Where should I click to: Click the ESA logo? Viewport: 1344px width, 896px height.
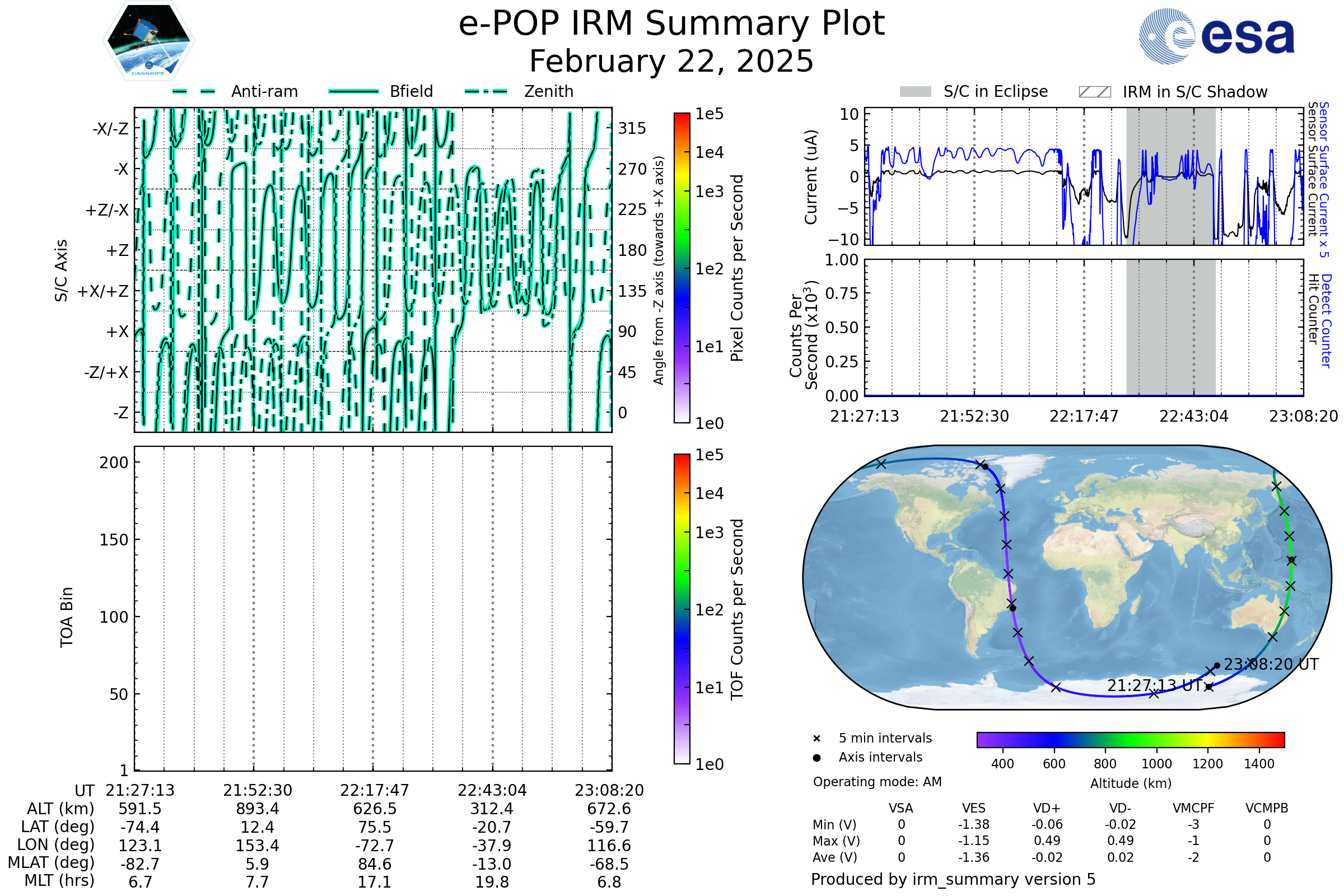click(x=1216, y=36)
